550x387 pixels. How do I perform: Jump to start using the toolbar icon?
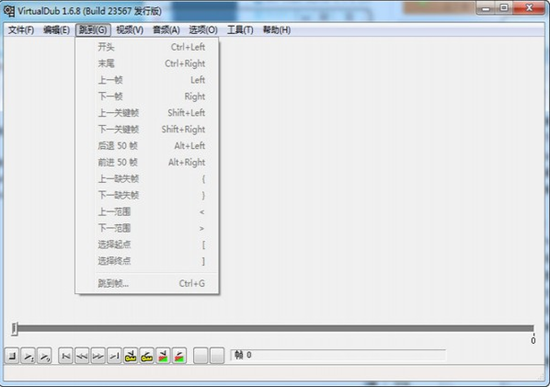[66, 356]
